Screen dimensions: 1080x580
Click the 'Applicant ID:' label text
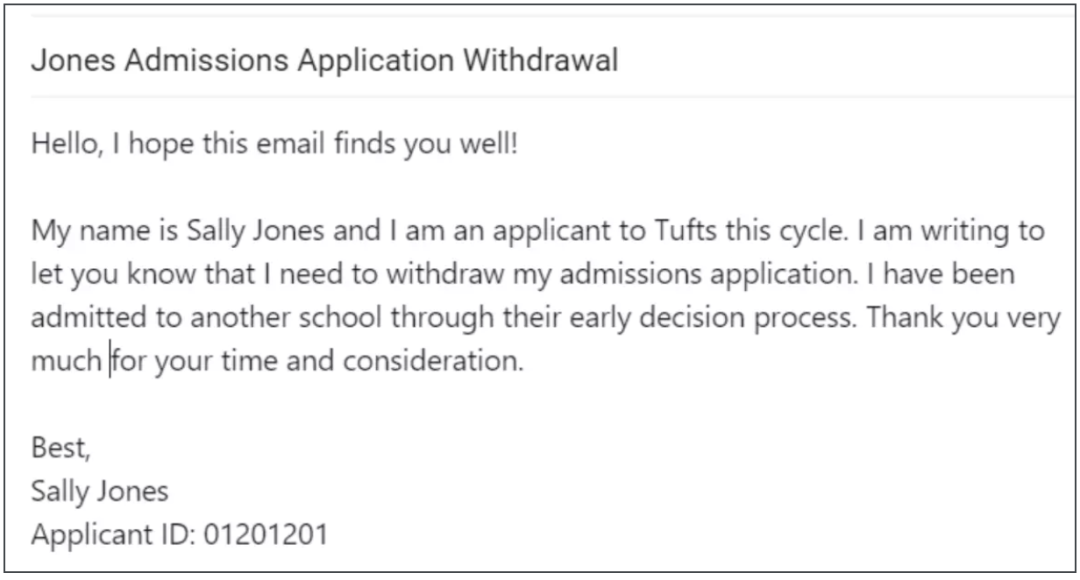113,535
